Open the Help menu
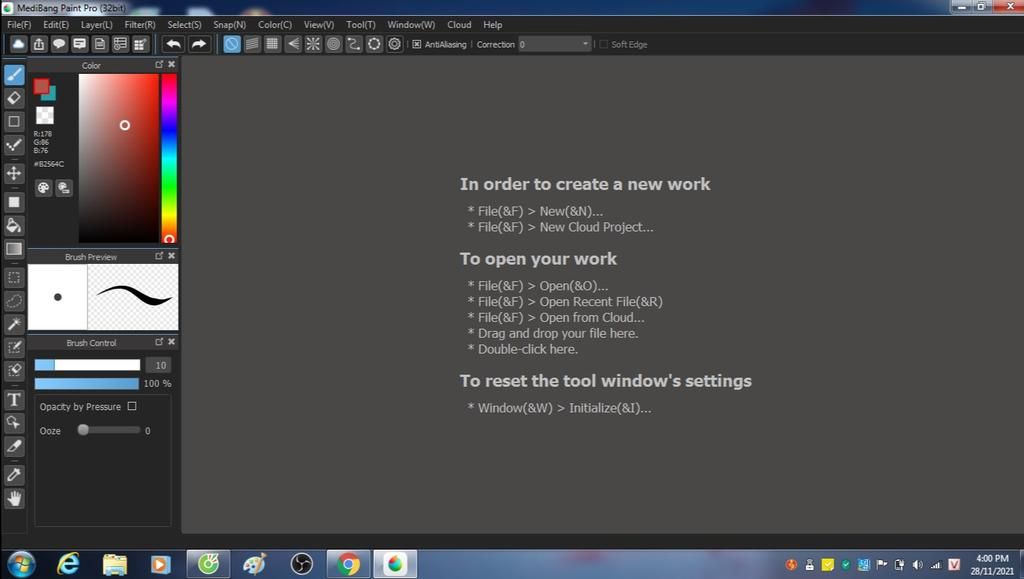This screenshot has height=579, width=1024. click(x=492, y=24)
